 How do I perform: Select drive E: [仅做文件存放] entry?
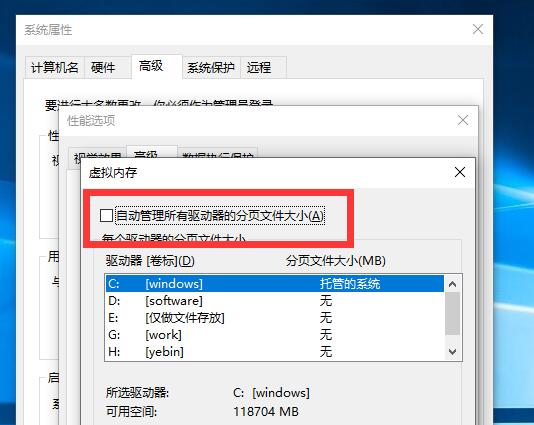click(x=274, y=318)
